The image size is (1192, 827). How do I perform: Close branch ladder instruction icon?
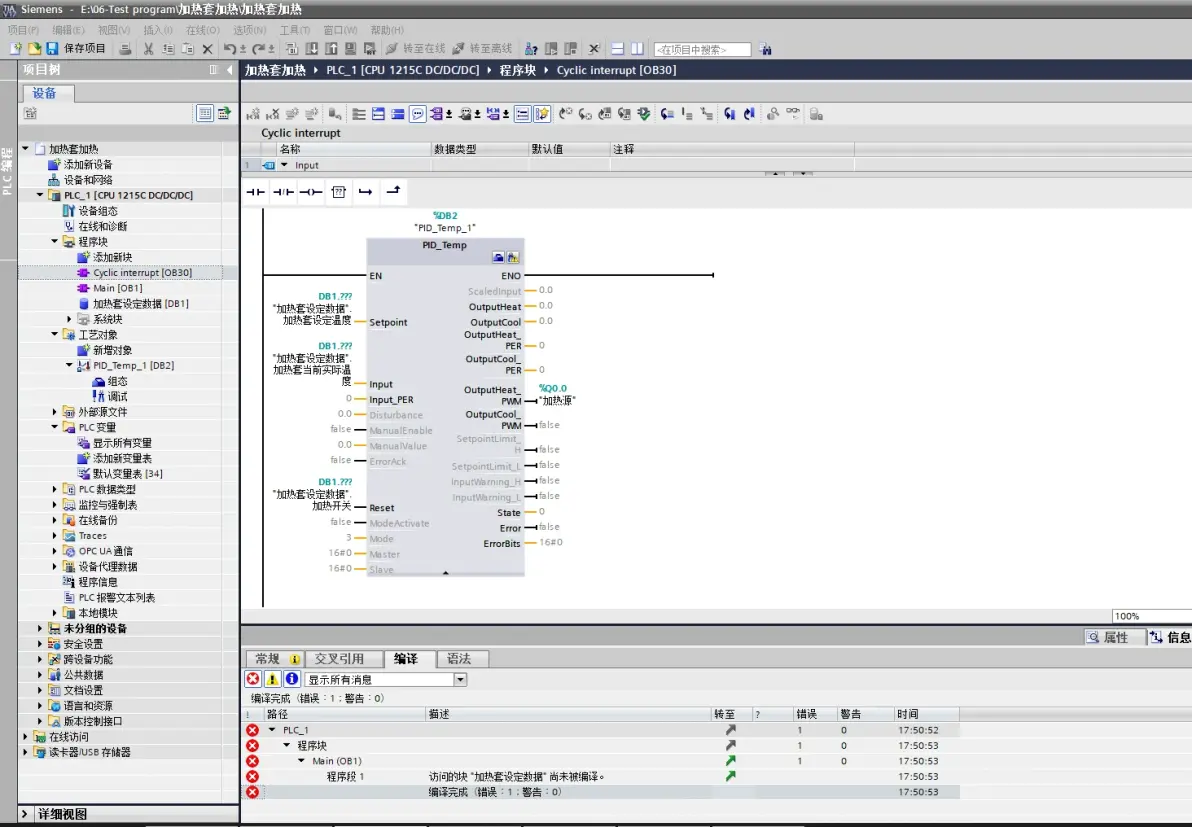393,192
